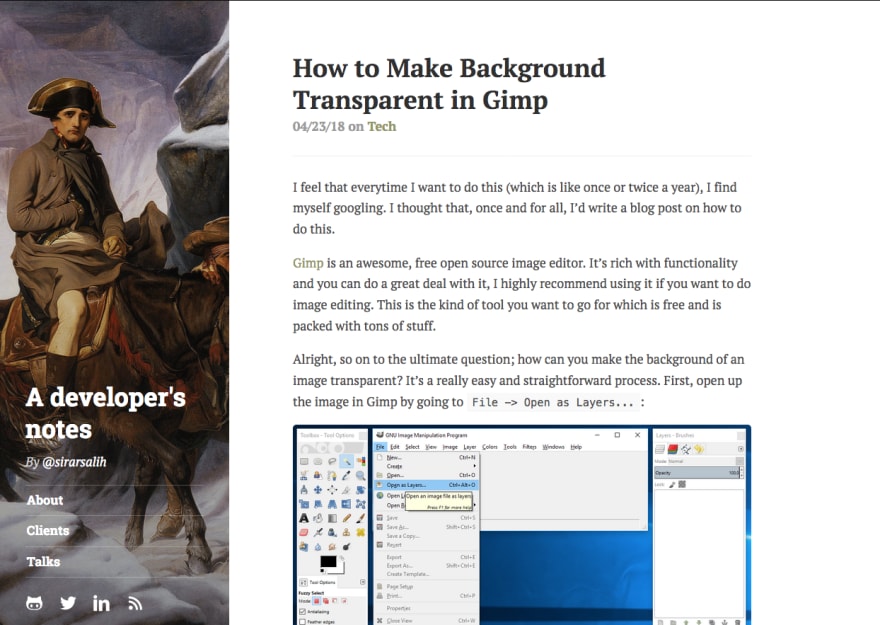Select the Color Picker eyedropper tool
The image size is (880, 625).
click(346, 475)
